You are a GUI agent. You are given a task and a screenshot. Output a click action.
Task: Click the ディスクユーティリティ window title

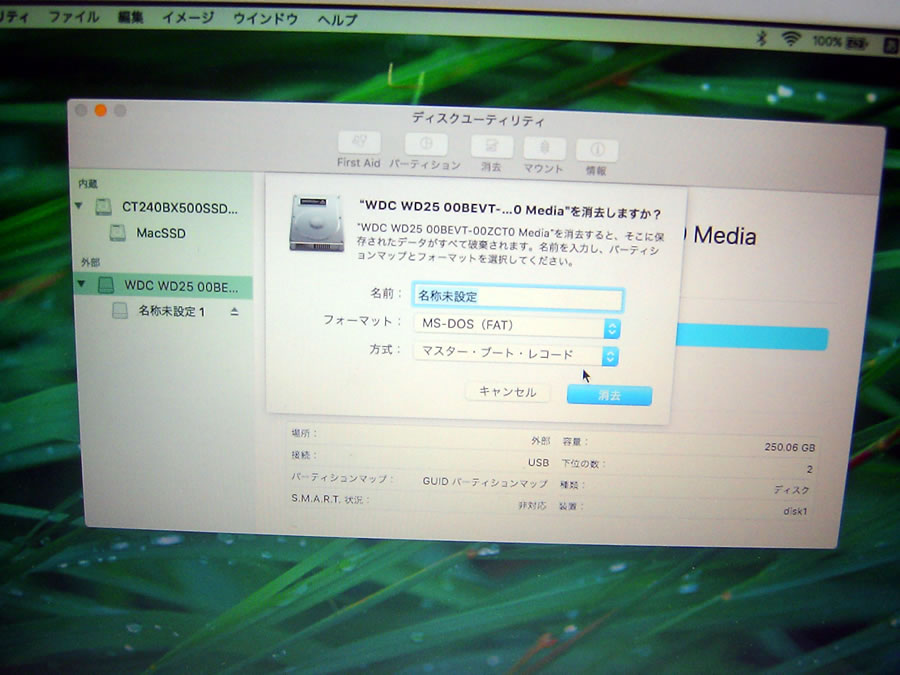pos(478,119)
